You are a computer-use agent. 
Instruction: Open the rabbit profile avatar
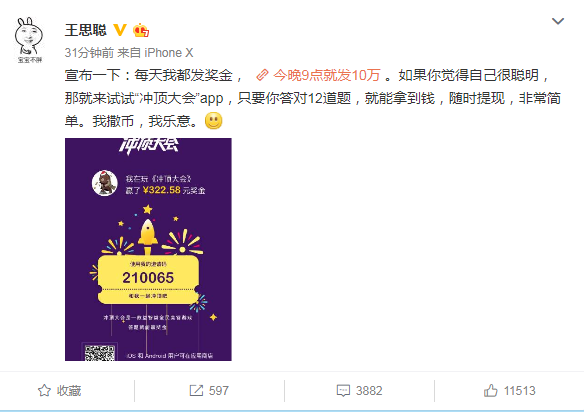pos(29,40)
